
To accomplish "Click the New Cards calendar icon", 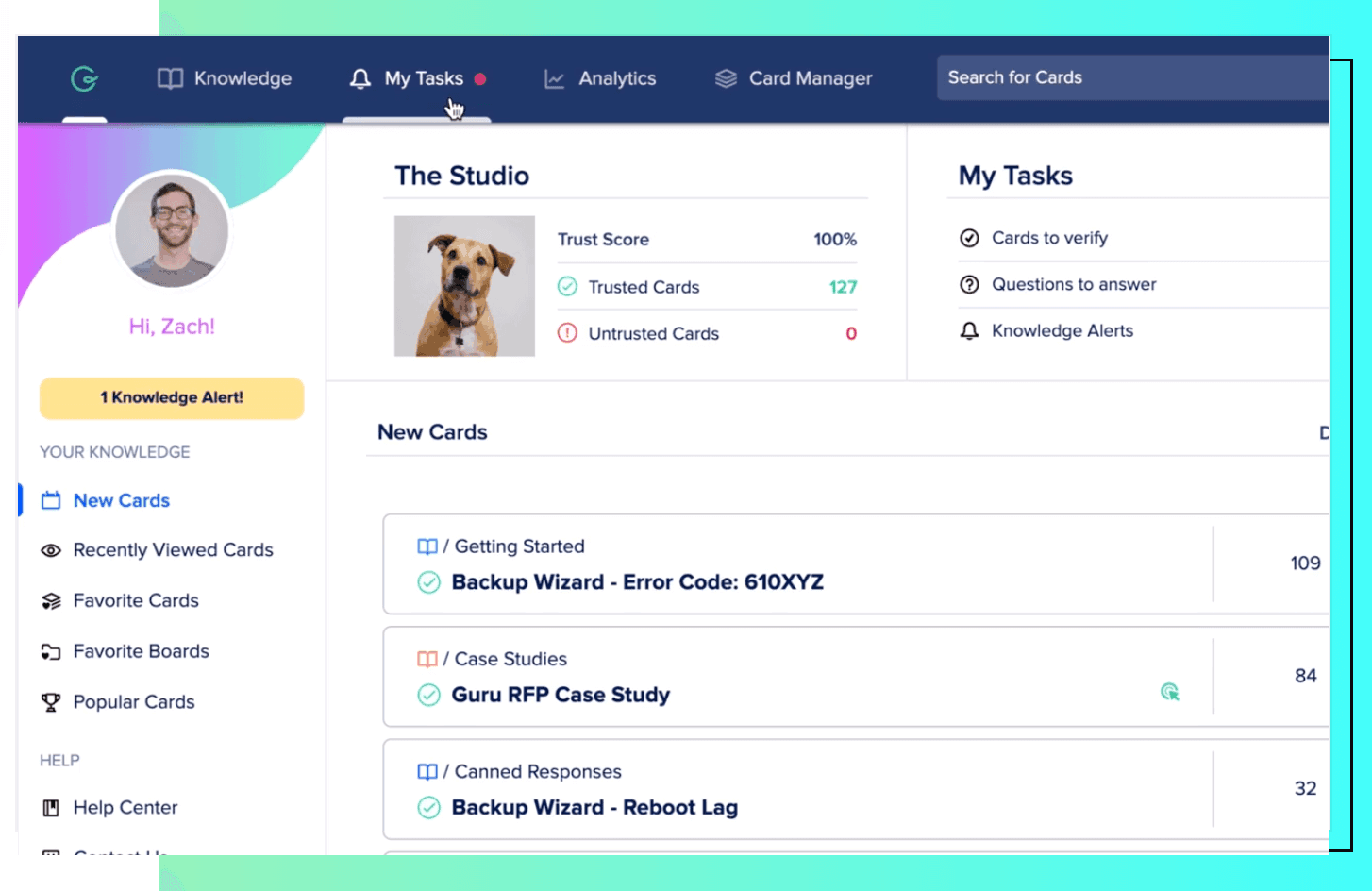I will click(51, 500).
